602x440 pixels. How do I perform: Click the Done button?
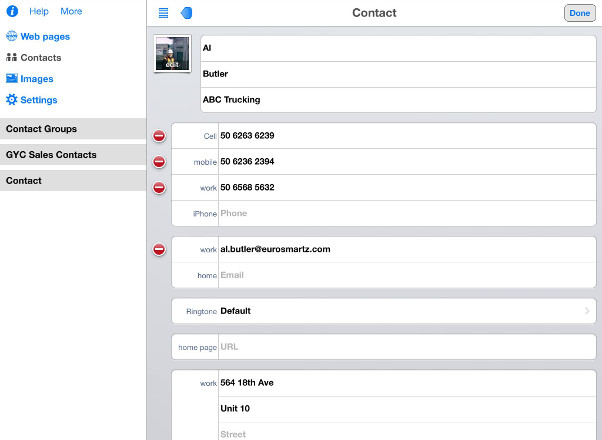tap(580, 13)
